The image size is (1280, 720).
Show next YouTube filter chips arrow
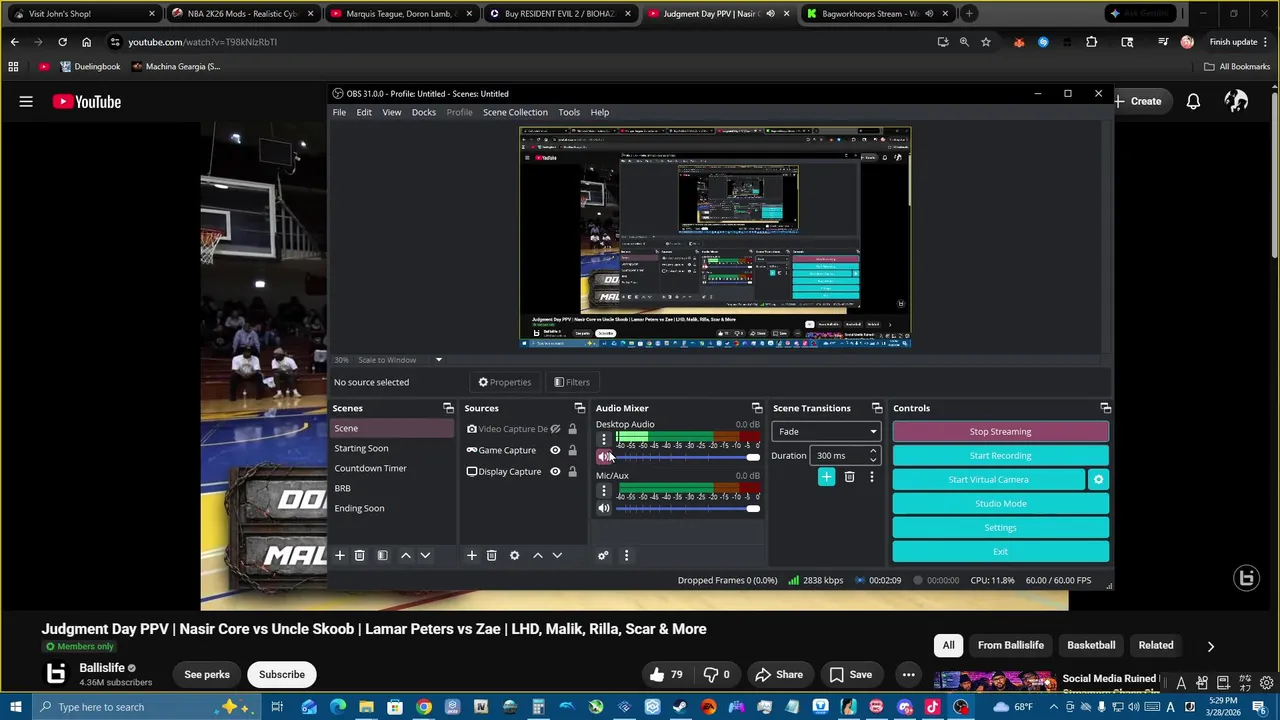click(1210, 645)
